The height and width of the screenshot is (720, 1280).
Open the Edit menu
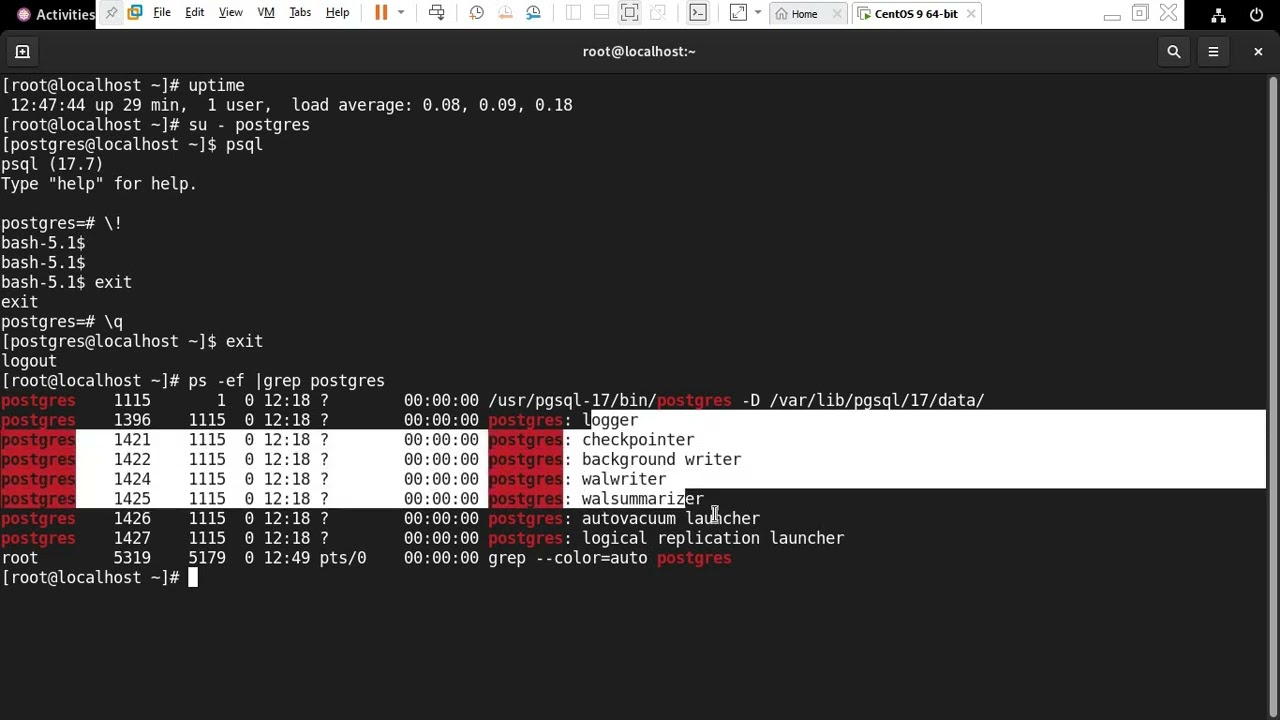(x=194, y=13)
